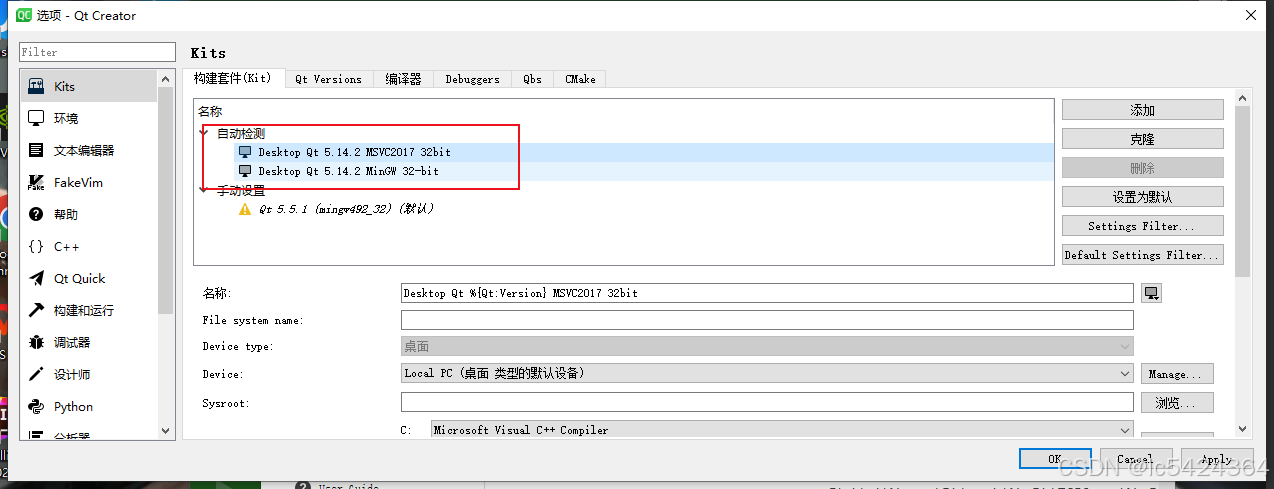Switch to the 编译器 compilers tab
This screenshot has width=1274, height=489.
(x=404, y=79)
